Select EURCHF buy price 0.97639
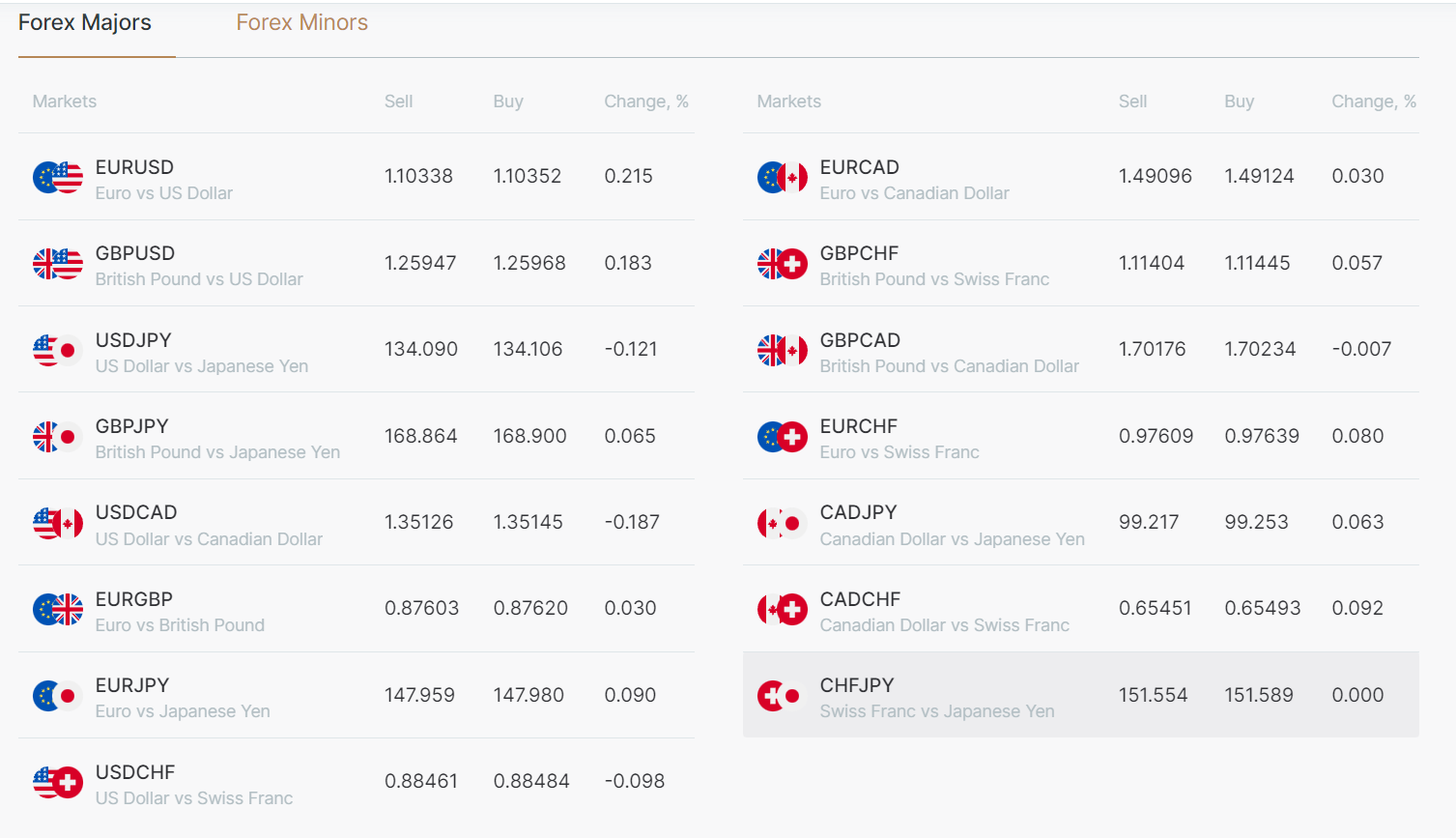The image size is (1456, 838). coord(1262,436)
